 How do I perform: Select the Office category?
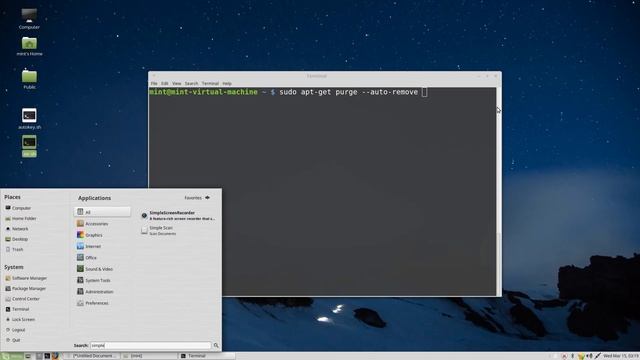pos(87,258)
